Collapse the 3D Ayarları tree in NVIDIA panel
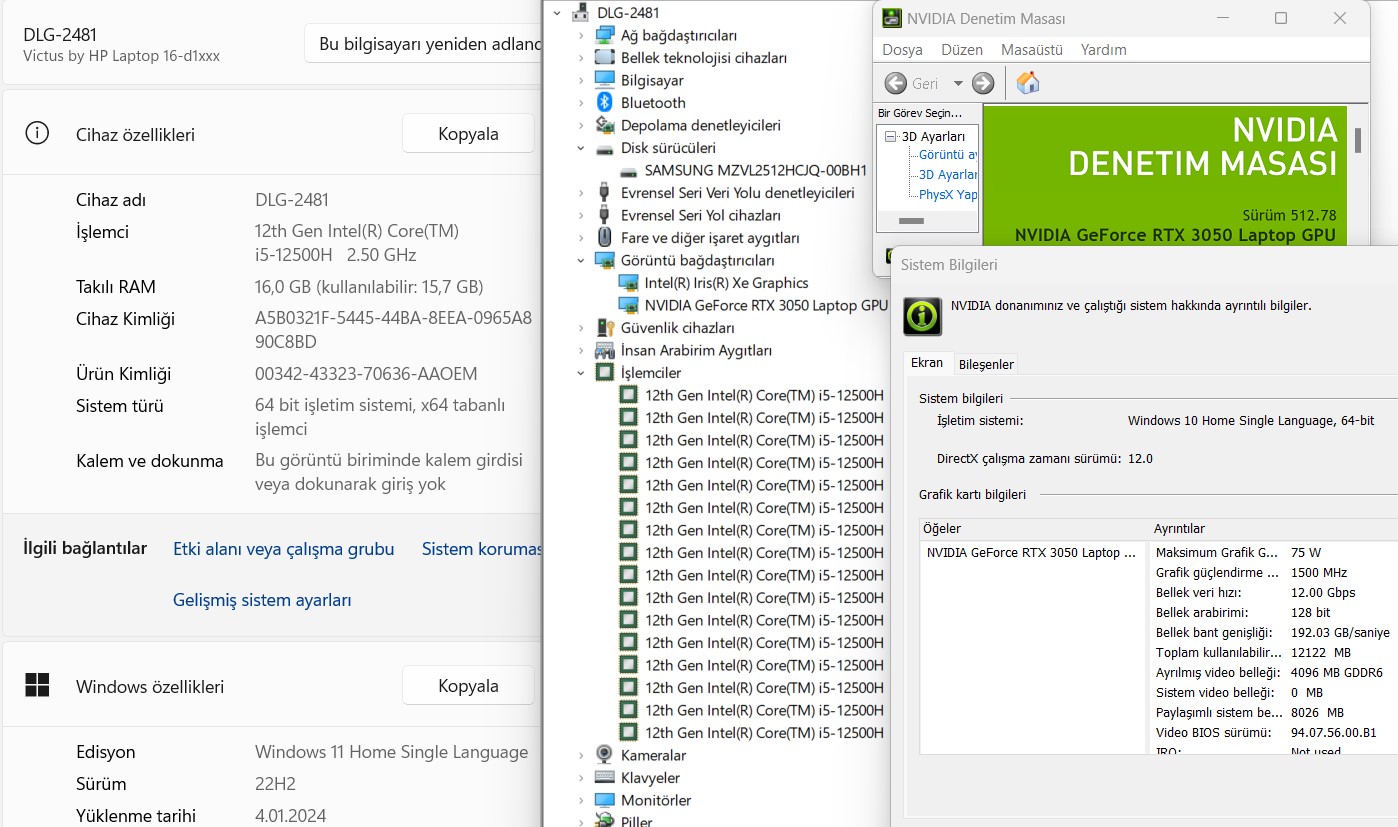1398x827 pixels. pos(891,136)
